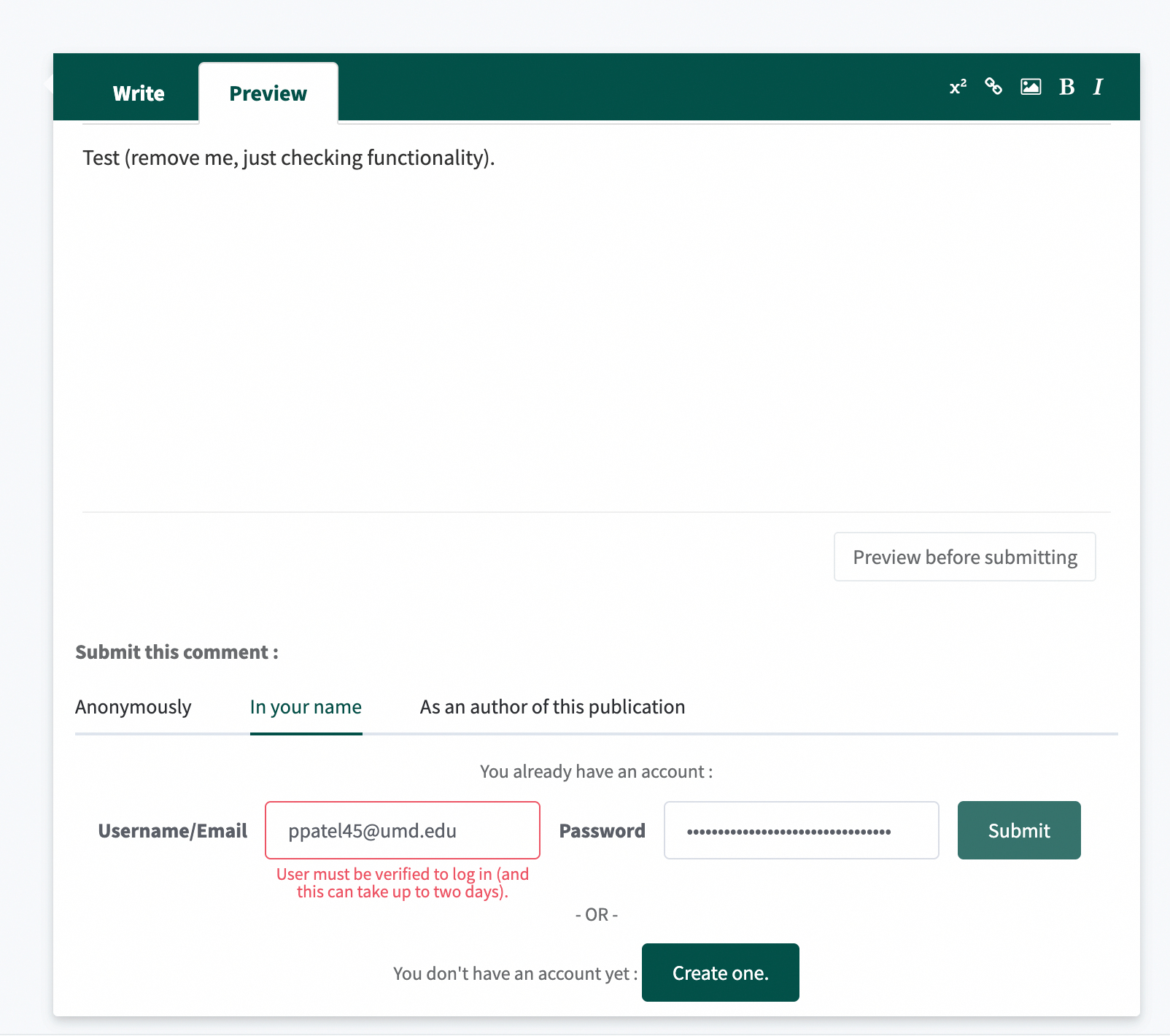Toggle bold formatting with the B icon
This screenshot has width=1170, height=1036.
pyautogui.click(x=1066, y=87)
